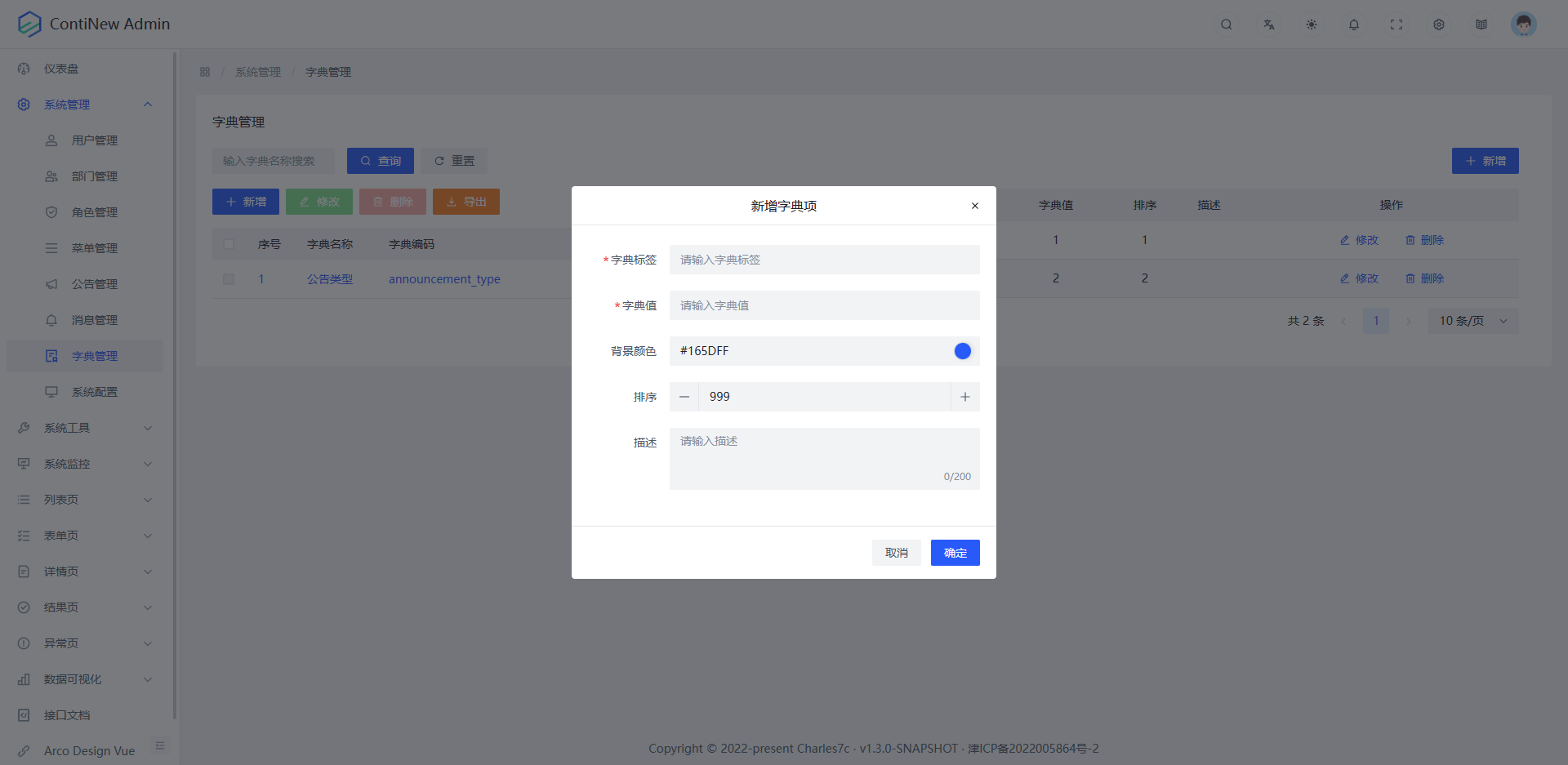The image size is (1568, 765).
Task: Open documentation via book icon
Action: [1481, 24]
